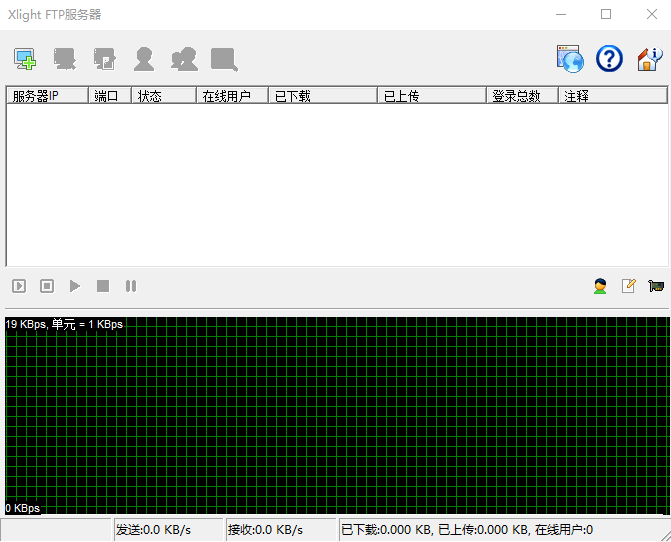Sort by 端口 column header

pyautogui.click(x=110, y=95)
